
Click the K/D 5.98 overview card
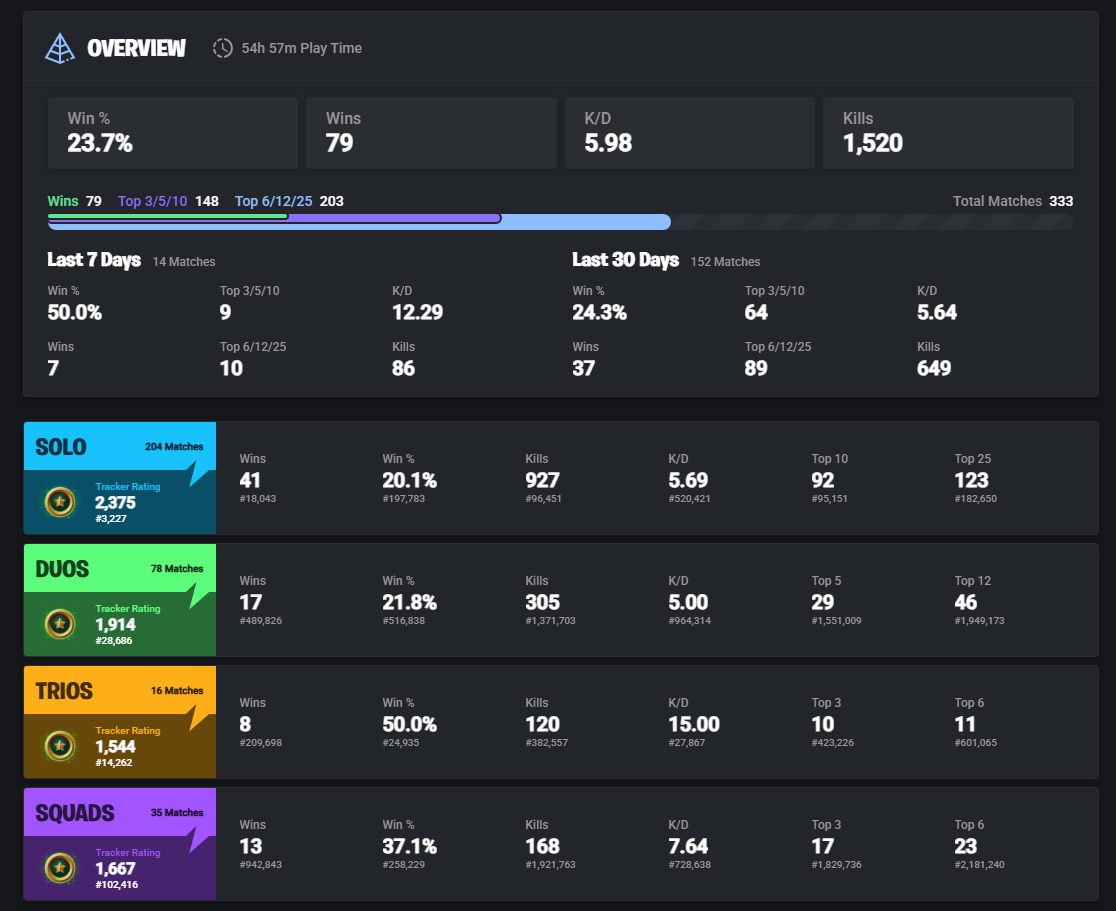[690, 133]
